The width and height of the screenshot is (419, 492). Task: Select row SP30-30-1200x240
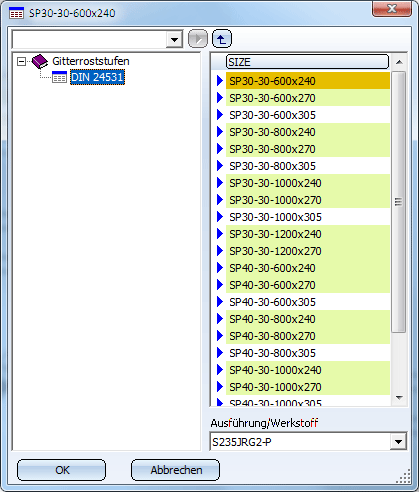point(308,234)
